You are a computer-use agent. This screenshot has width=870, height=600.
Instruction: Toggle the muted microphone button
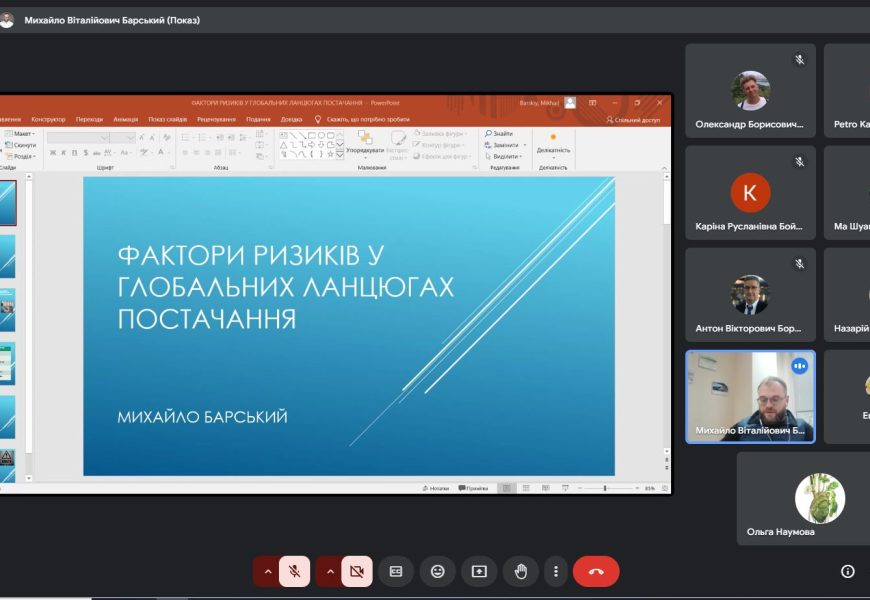coord(294,571)
